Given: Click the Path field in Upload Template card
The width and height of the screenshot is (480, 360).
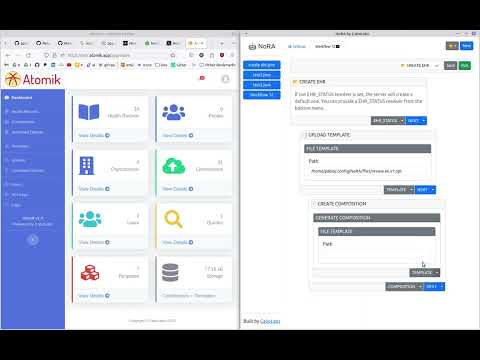Looking at the screenshot, I should 367,171.
